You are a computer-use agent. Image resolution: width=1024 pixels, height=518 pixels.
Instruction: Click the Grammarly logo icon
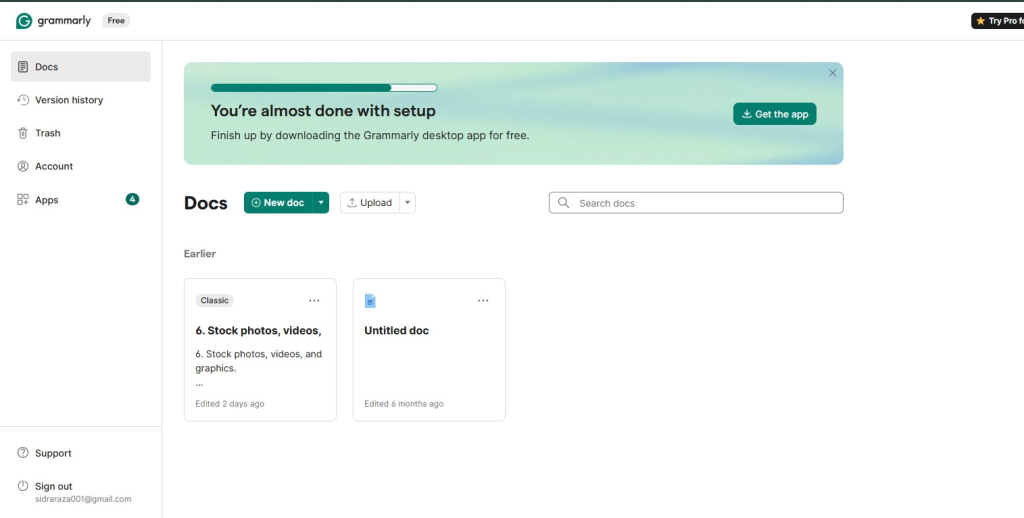[x=24, y=21]
